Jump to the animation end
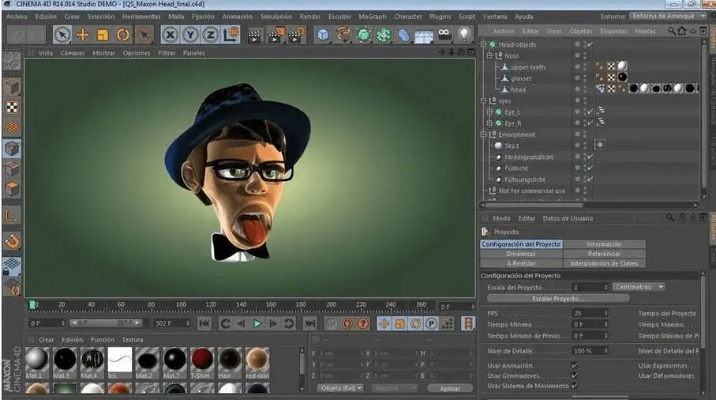This screenshot has width=716, height=400. click(310, 324)
